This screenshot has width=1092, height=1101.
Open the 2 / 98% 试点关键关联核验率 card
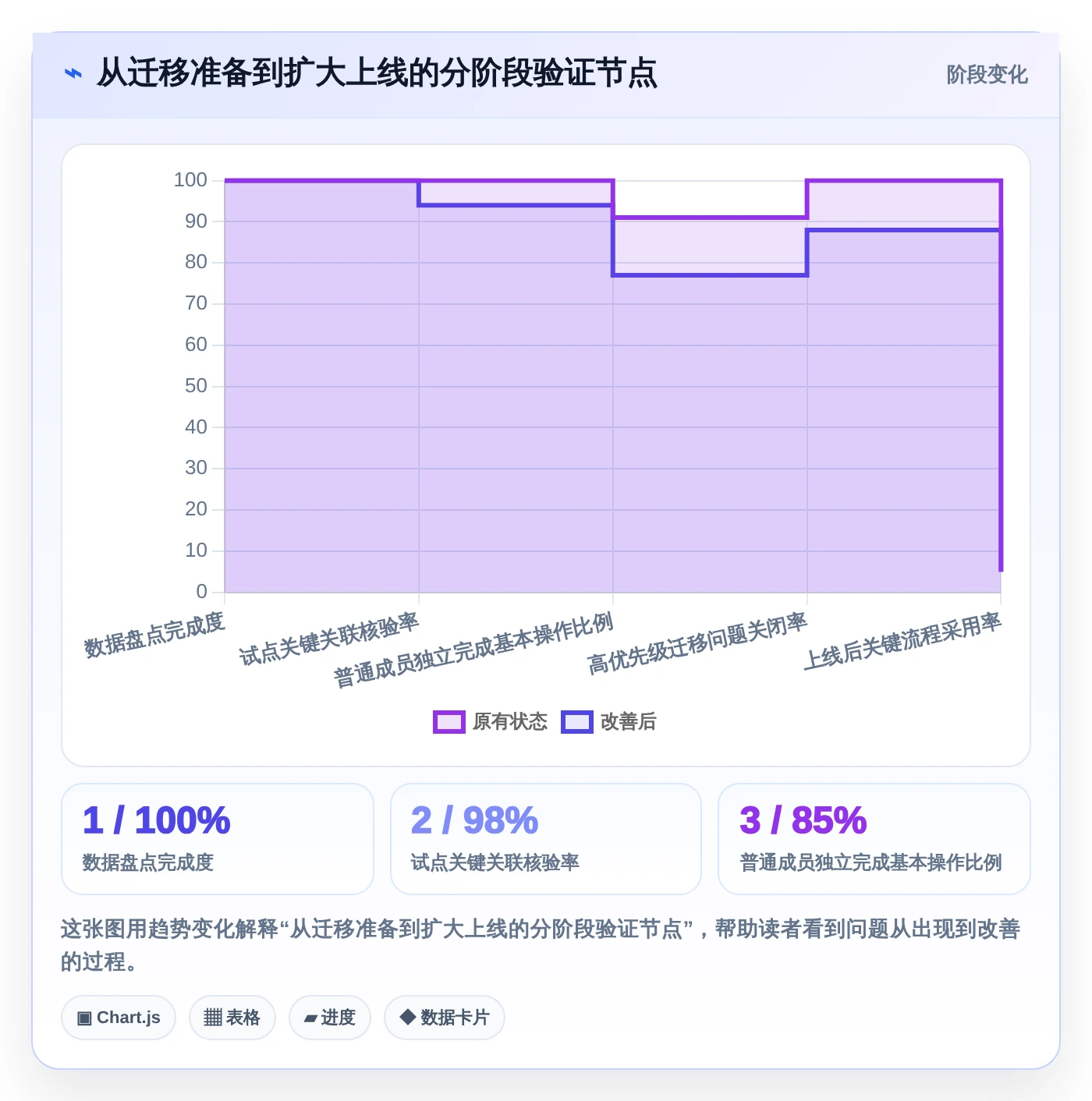(546, 839)
